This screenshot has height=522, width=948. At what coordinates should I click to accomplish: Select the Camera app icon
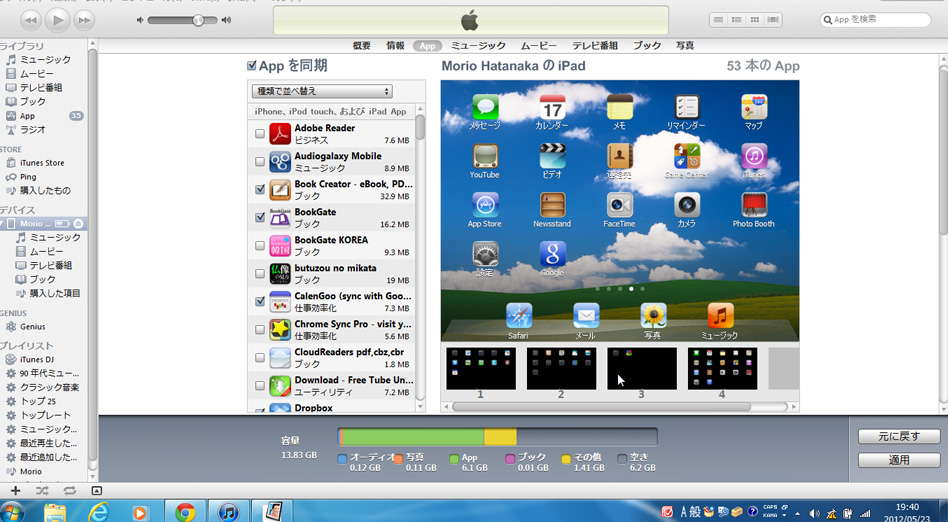687,206
